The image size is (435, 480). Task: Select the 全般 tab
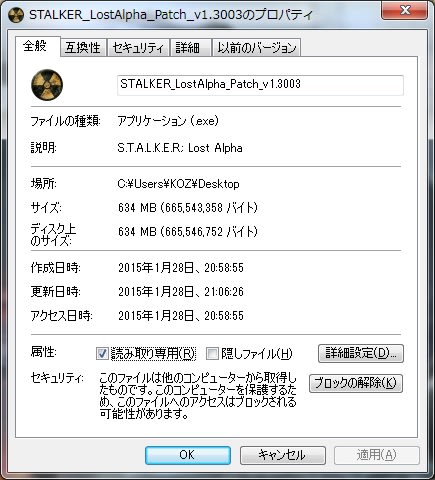point(35,46)
